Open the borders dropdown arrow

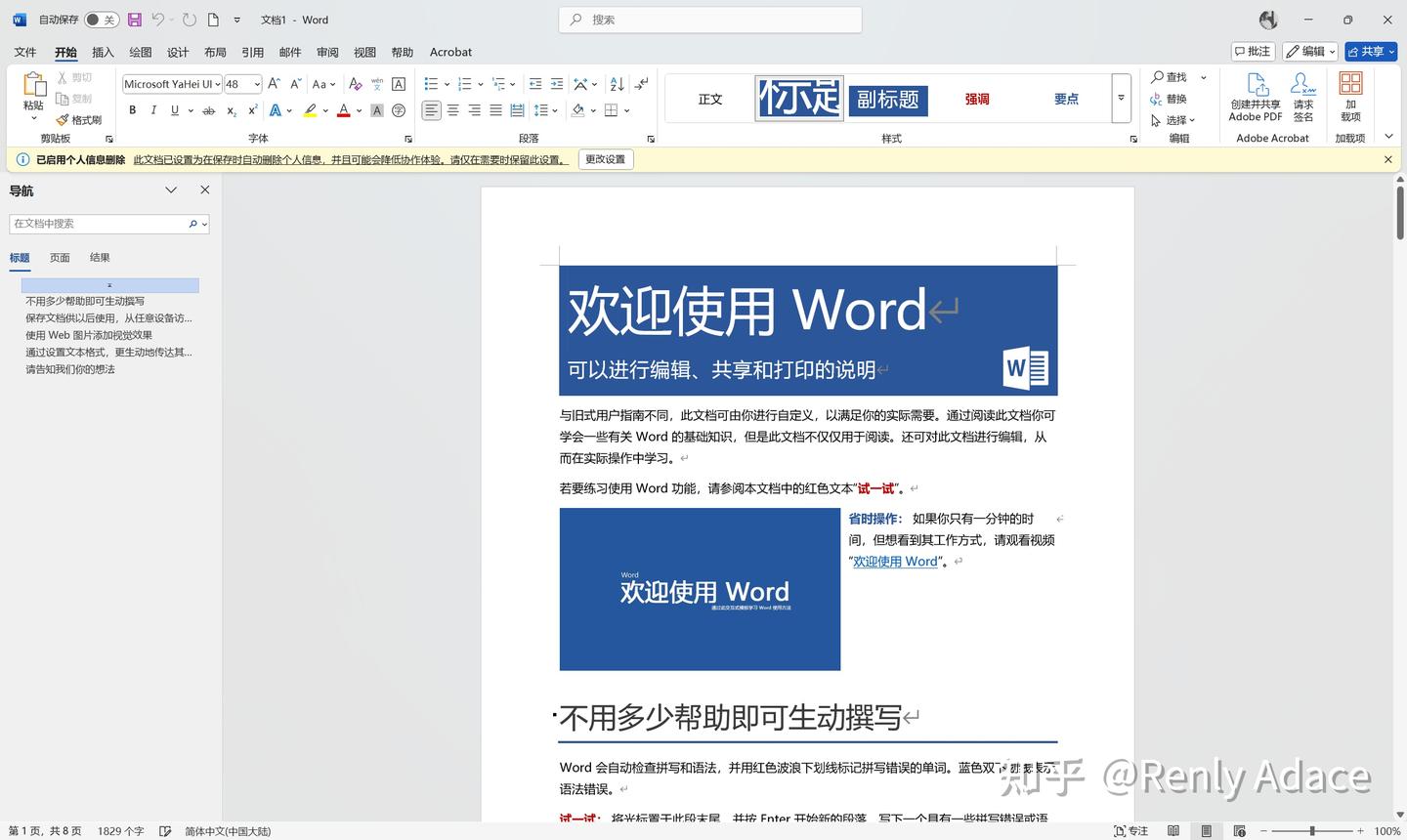coord(626,110)
